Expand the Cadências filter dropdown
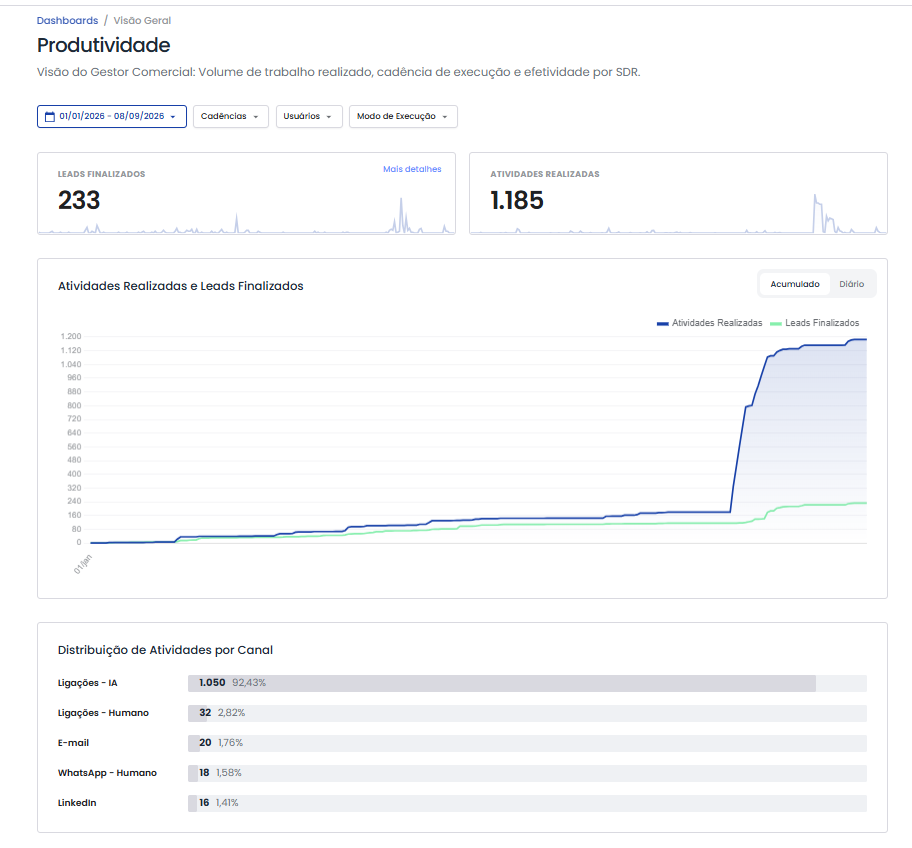The height and width of the screenshot is (848, 912). click(x=230, y=116)
